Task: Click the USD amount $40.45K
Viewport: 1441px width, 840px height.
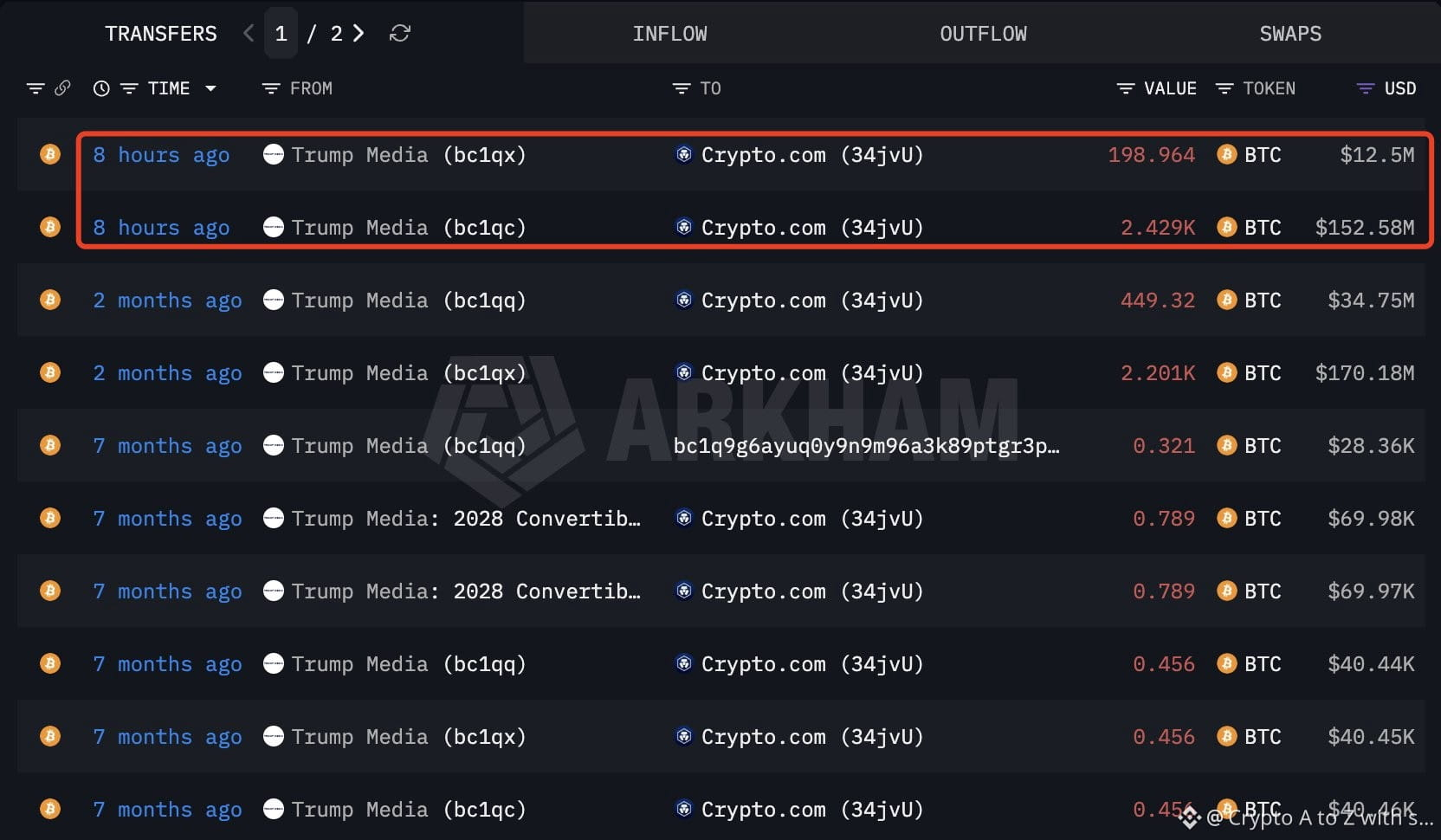Action: [x=1371, y=737]
